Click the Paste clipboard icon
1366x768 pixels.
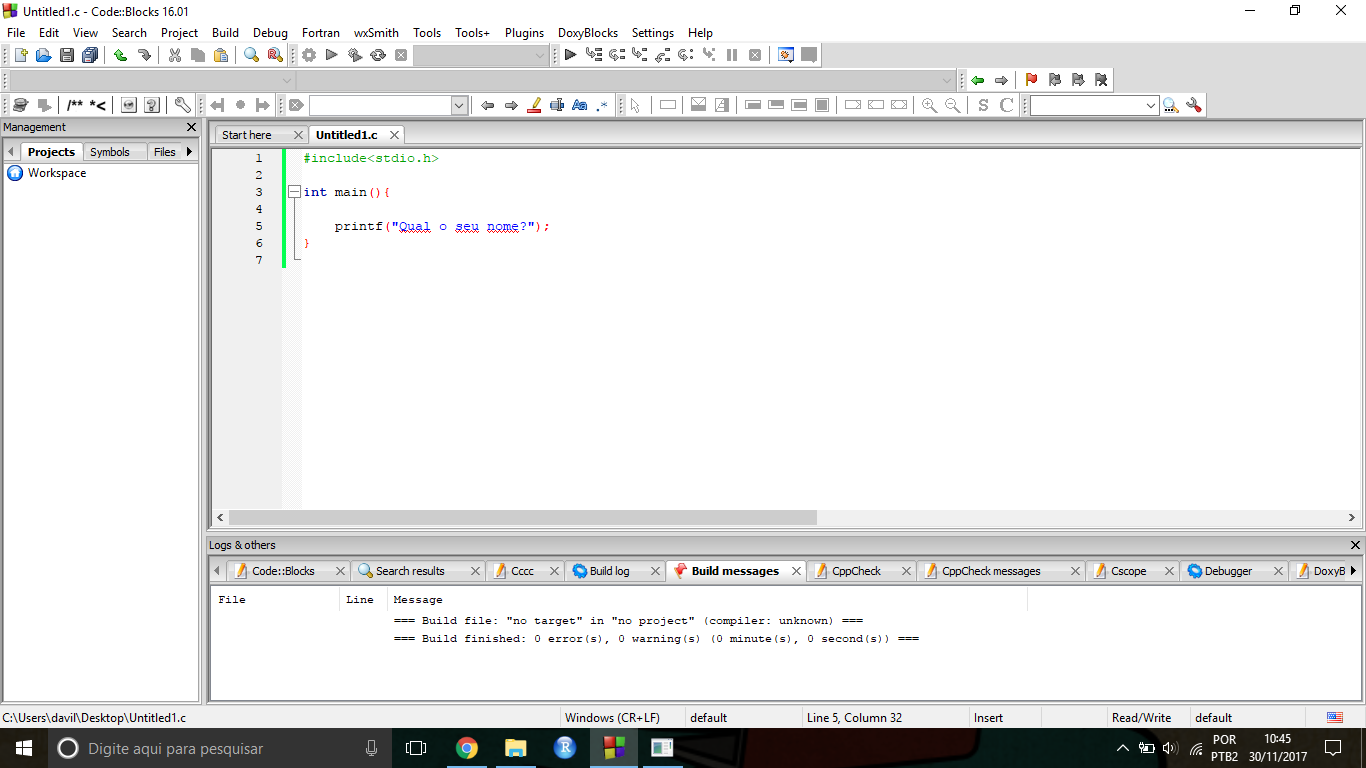(221, 55)
